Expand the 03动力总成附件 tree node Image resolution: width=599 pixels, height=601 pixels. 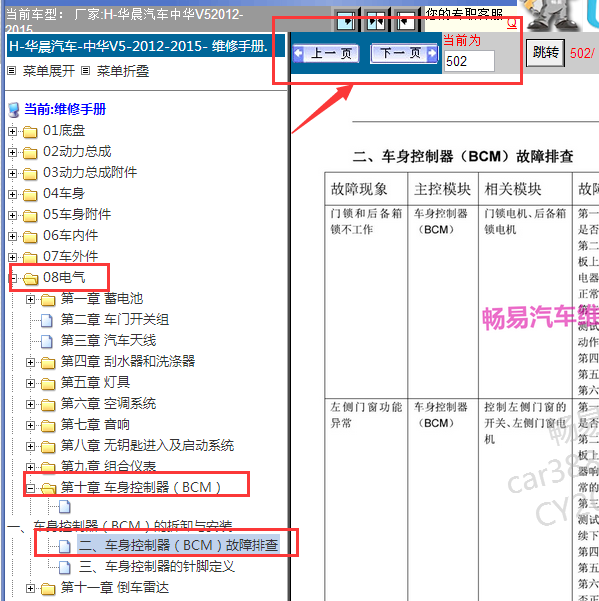[x=12, y=173]
